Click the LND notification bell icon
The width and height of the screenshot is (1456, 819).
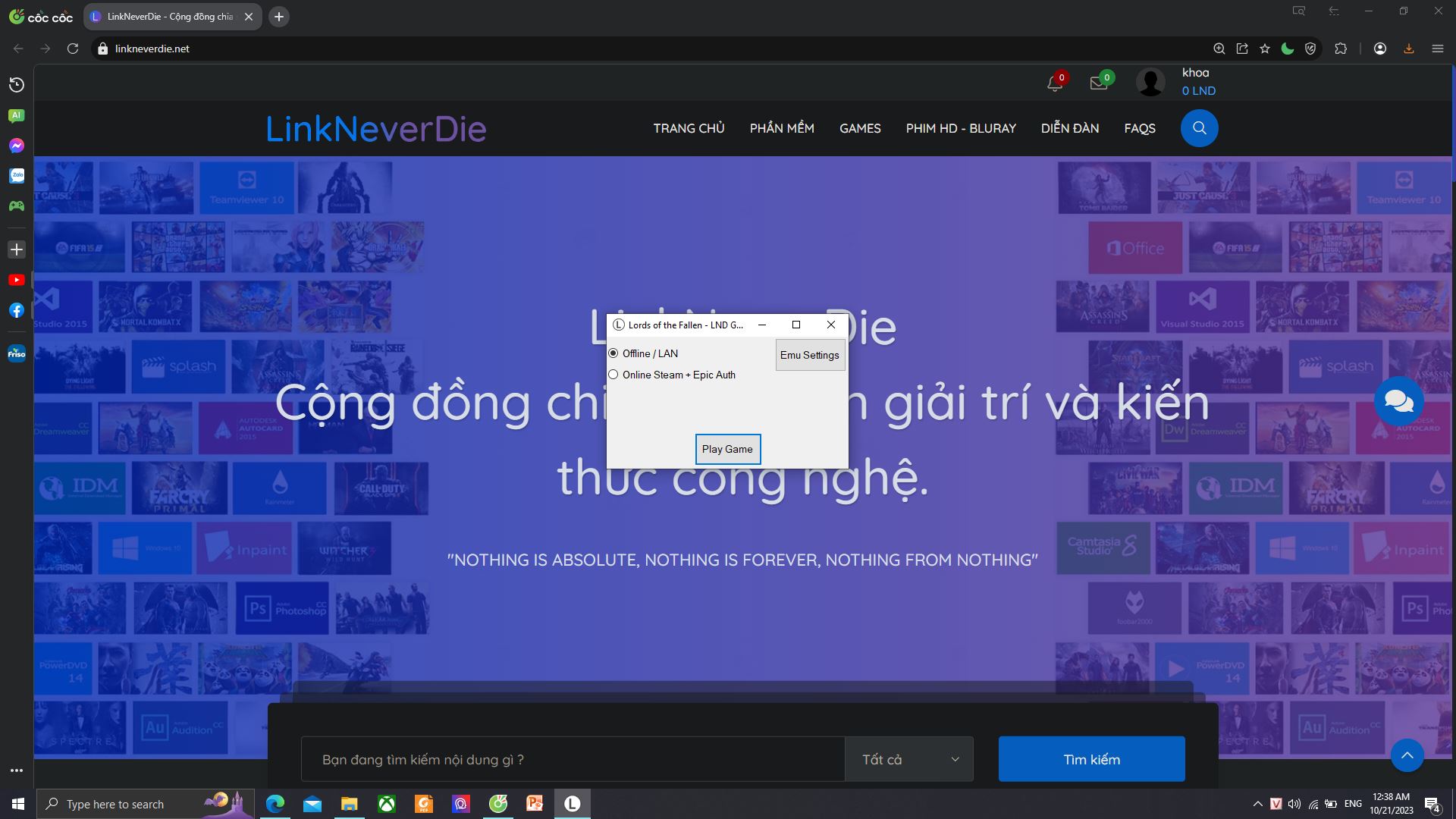coord(1054,83)
